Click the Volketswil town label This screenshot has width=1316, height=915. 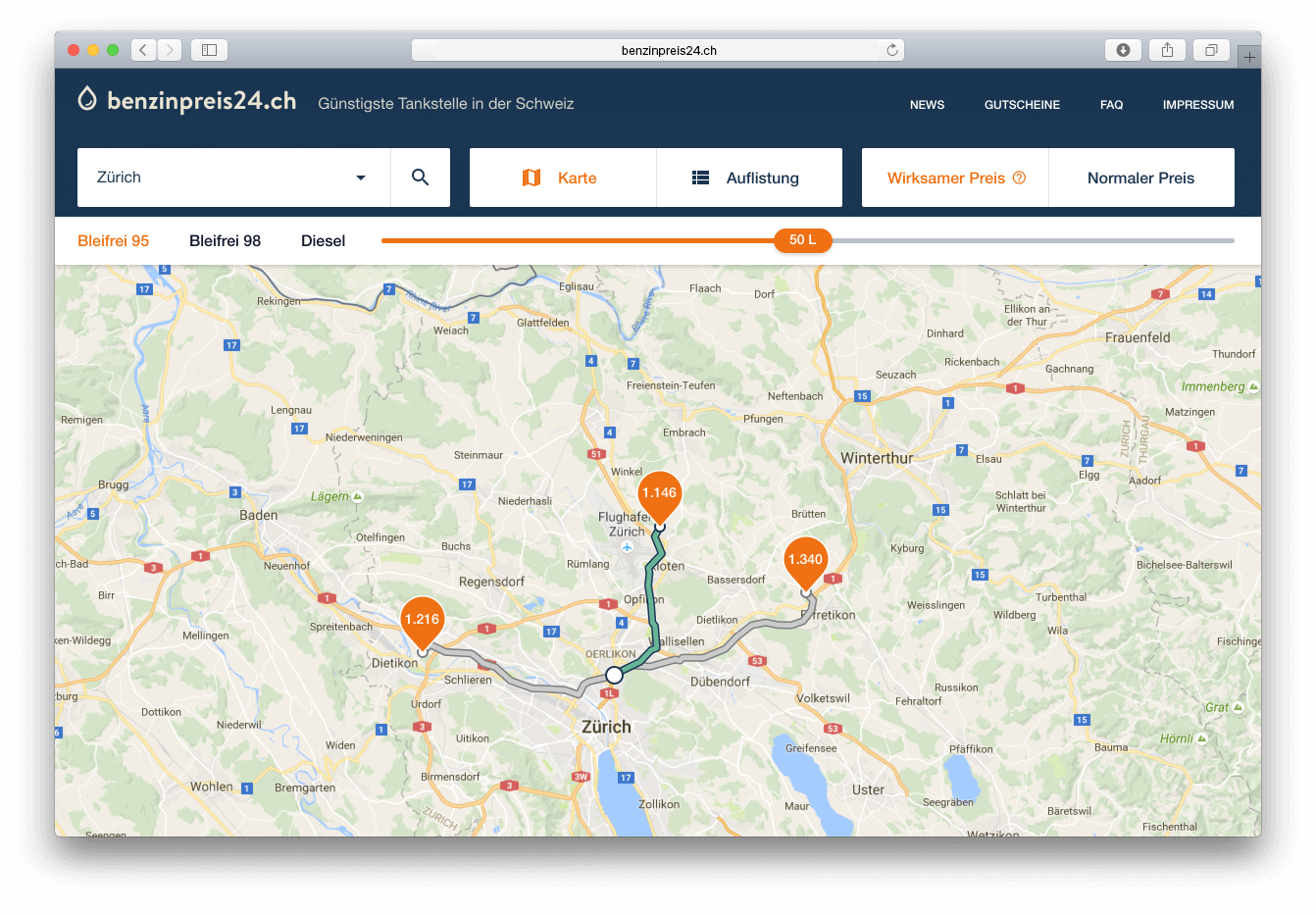(x=824, y=698)
